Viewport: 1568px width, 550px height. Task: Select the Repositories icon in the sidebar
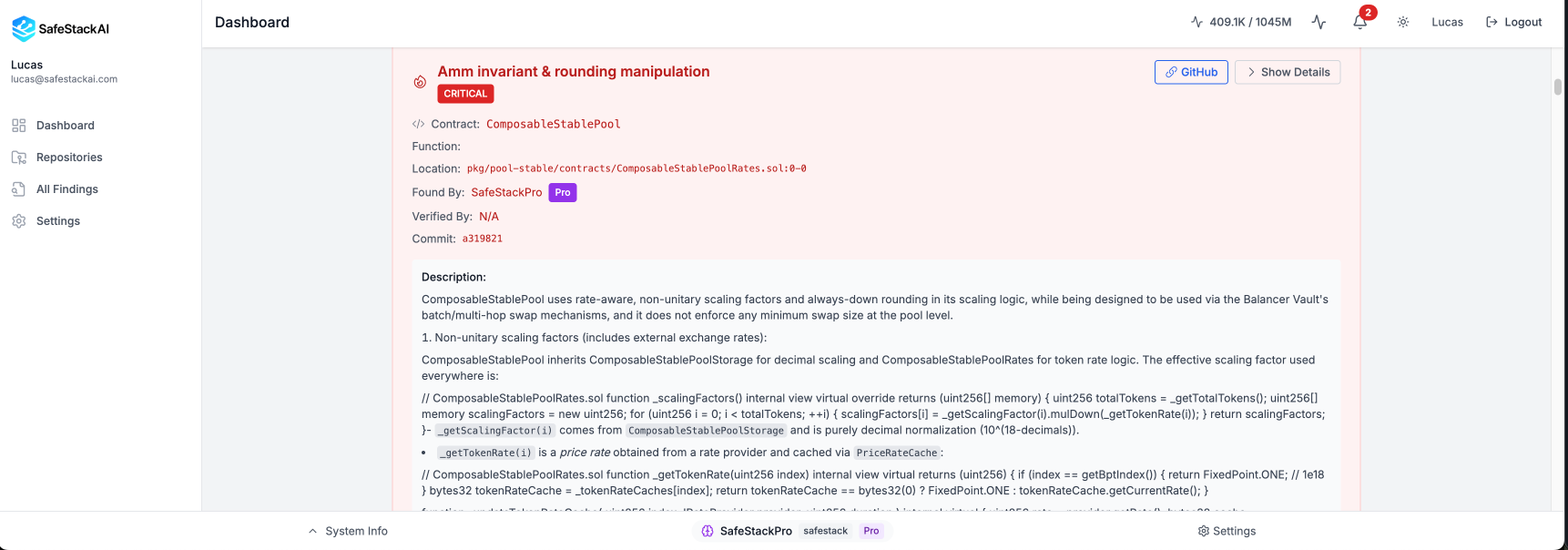pyautogui.click(x=20, y=157)
